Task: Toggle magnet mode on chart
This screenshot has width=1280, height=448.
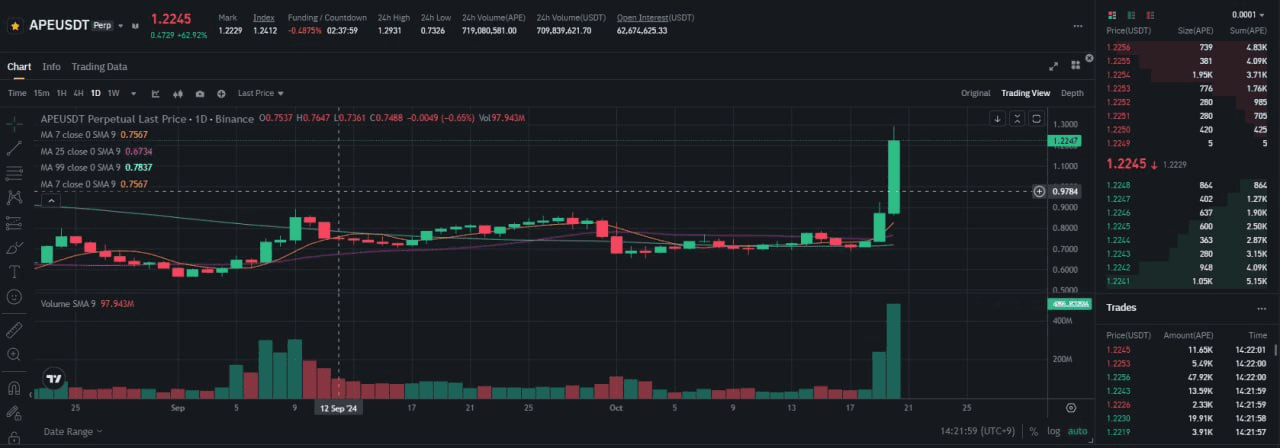Action: click(x=14, y=387)
